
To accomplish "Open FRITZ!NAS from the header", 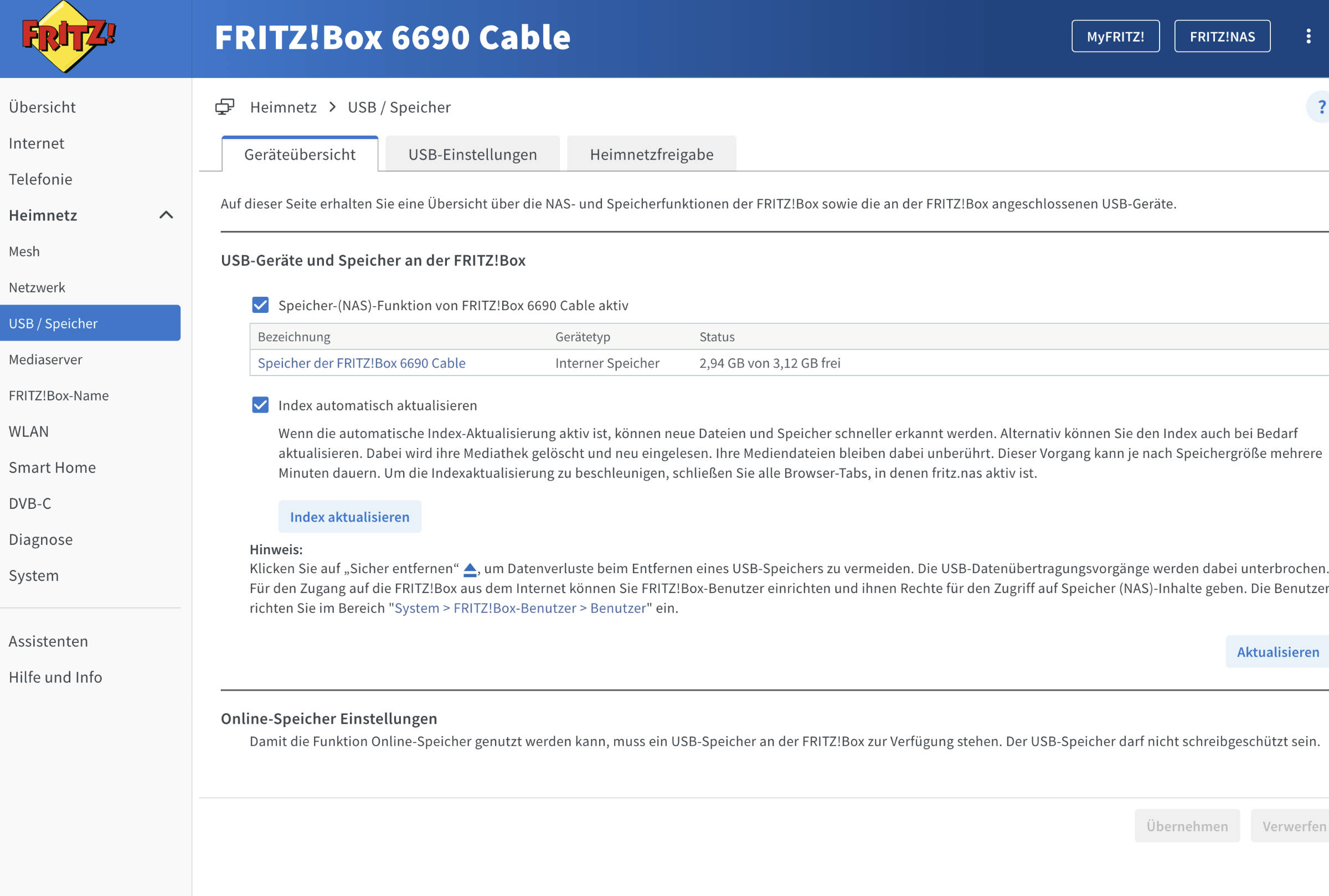I will (1222, 37).
